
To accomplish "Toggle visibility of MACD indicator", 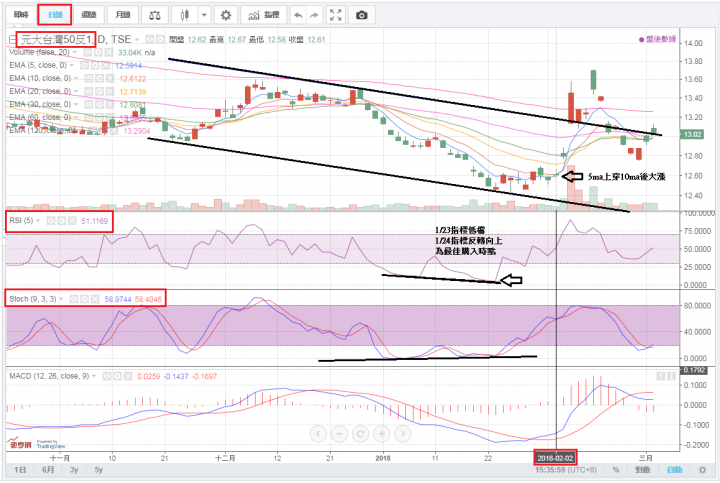I will pyautogui.click(x=107, y=376).
